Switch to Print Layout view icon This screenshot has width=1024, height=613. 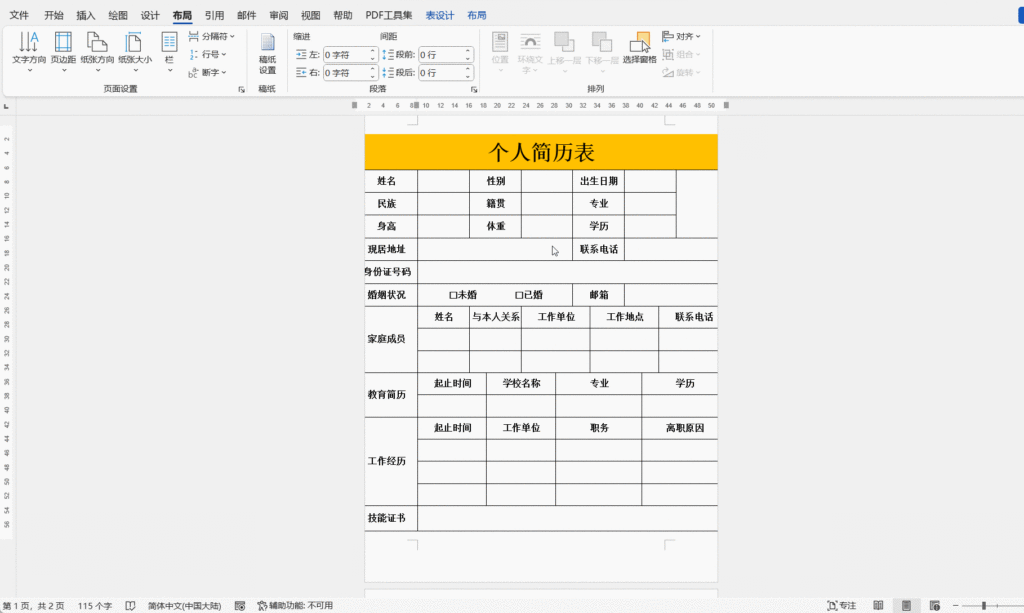click(x=906, y=606)
